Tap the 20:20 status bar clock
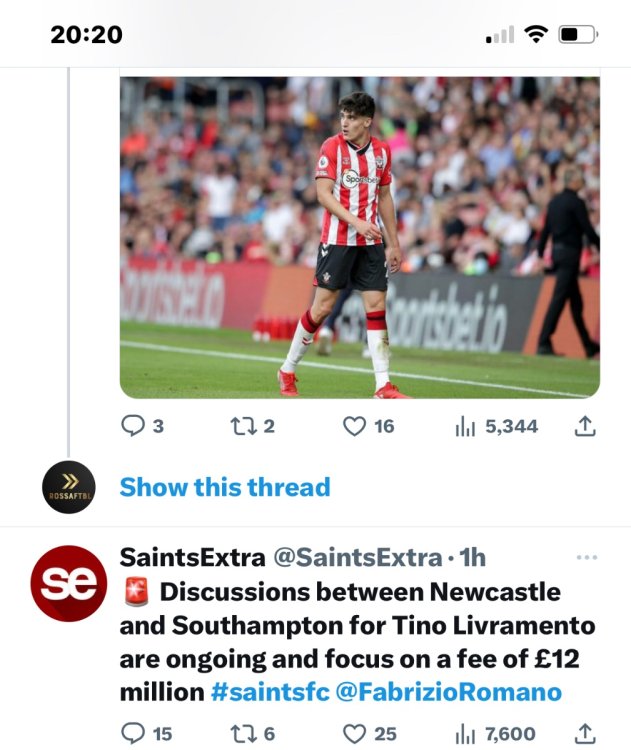The height and width of the screenshot is (750, 631). 86,34
